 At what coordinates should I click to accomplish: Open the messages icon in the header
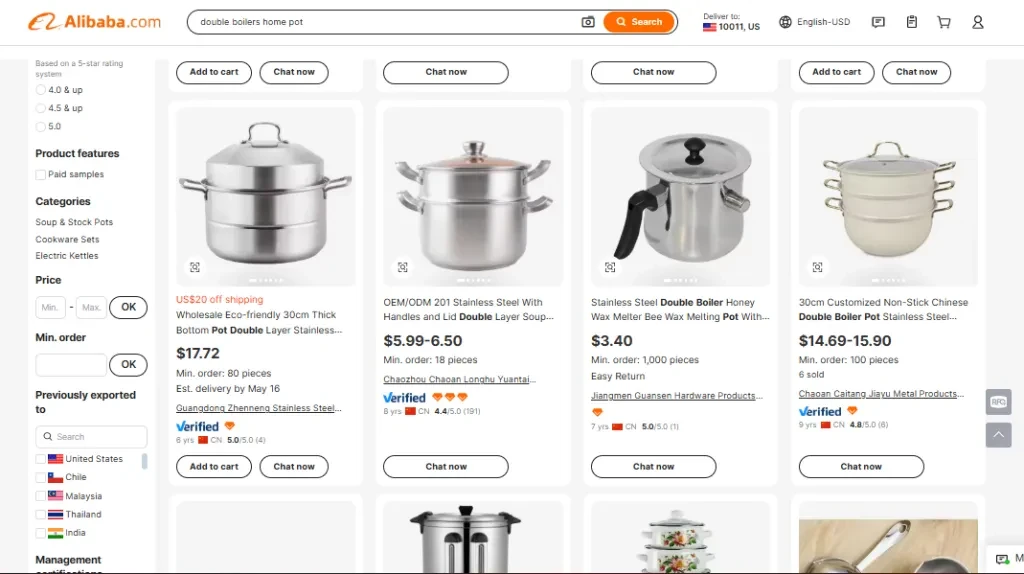(878, 22)
